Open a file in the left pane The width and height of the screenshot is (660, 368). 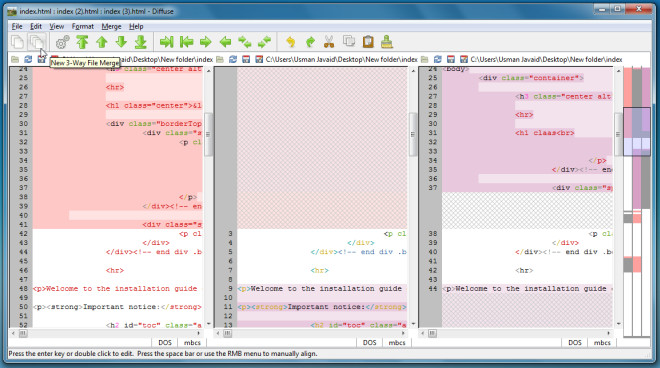(15, 59)
